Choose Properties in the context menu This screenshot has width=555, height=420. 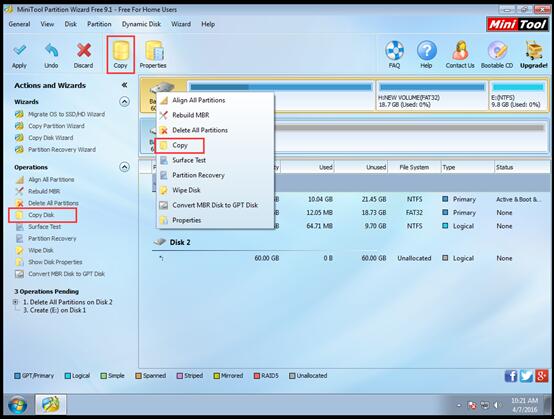(x=215, y=220)
